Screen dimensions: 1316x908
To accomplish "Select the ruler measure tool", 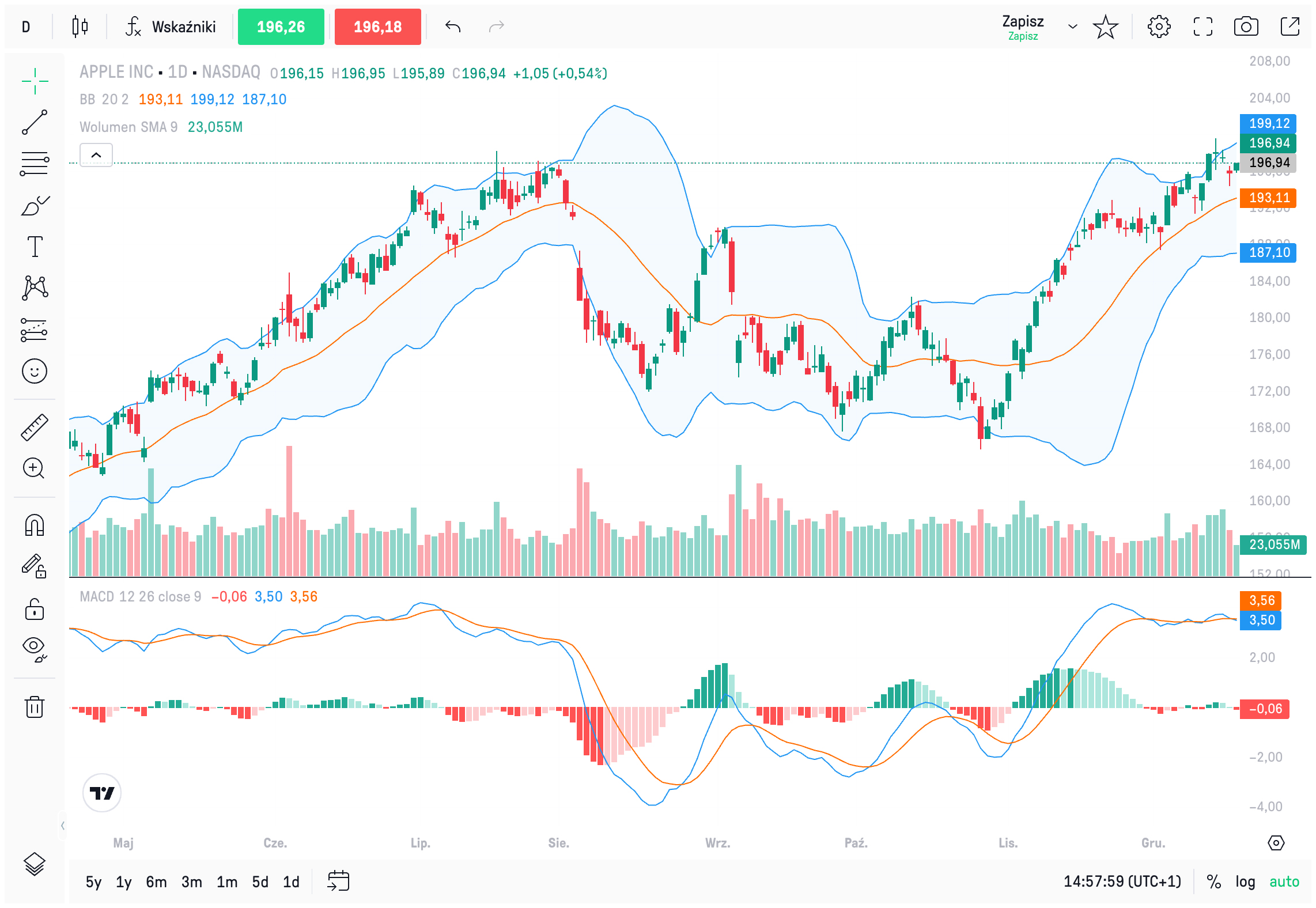I will pos(35,427).
